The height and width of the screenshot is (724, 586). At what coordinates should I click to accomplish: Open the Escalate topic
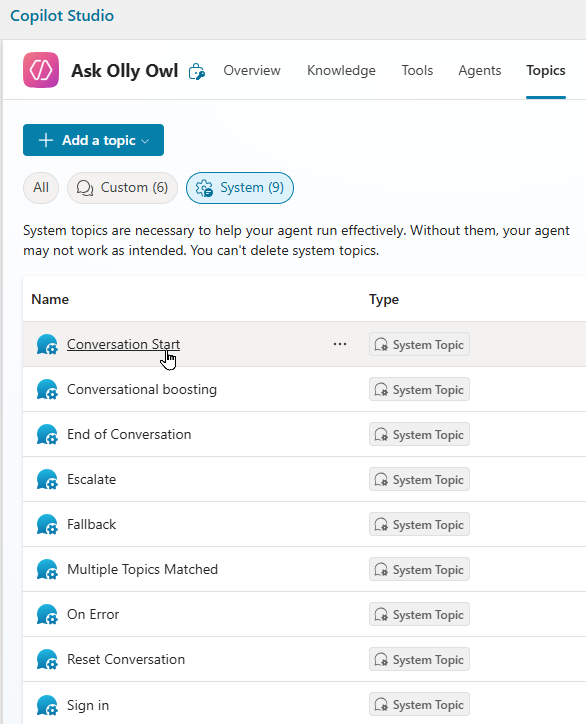pos(91,479)
